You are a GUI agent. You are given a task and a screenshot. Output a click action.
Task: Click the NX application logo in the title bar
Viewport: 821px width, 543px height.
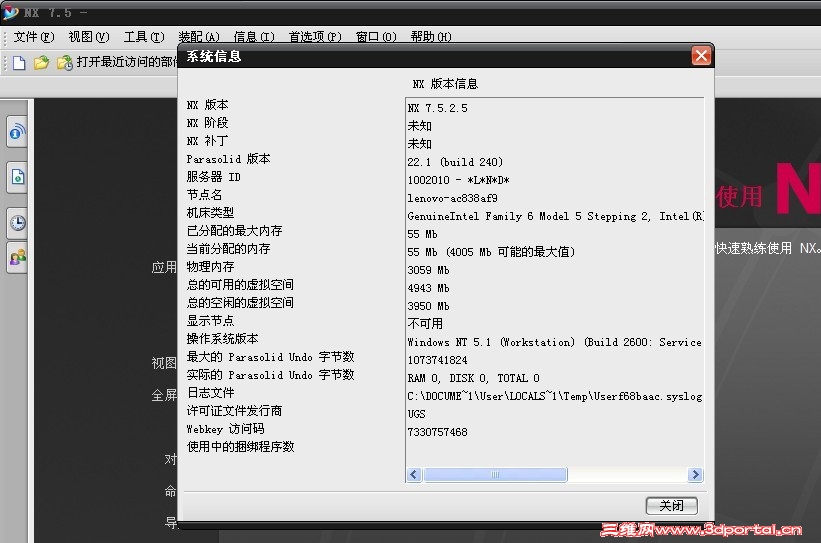point(10,12)
